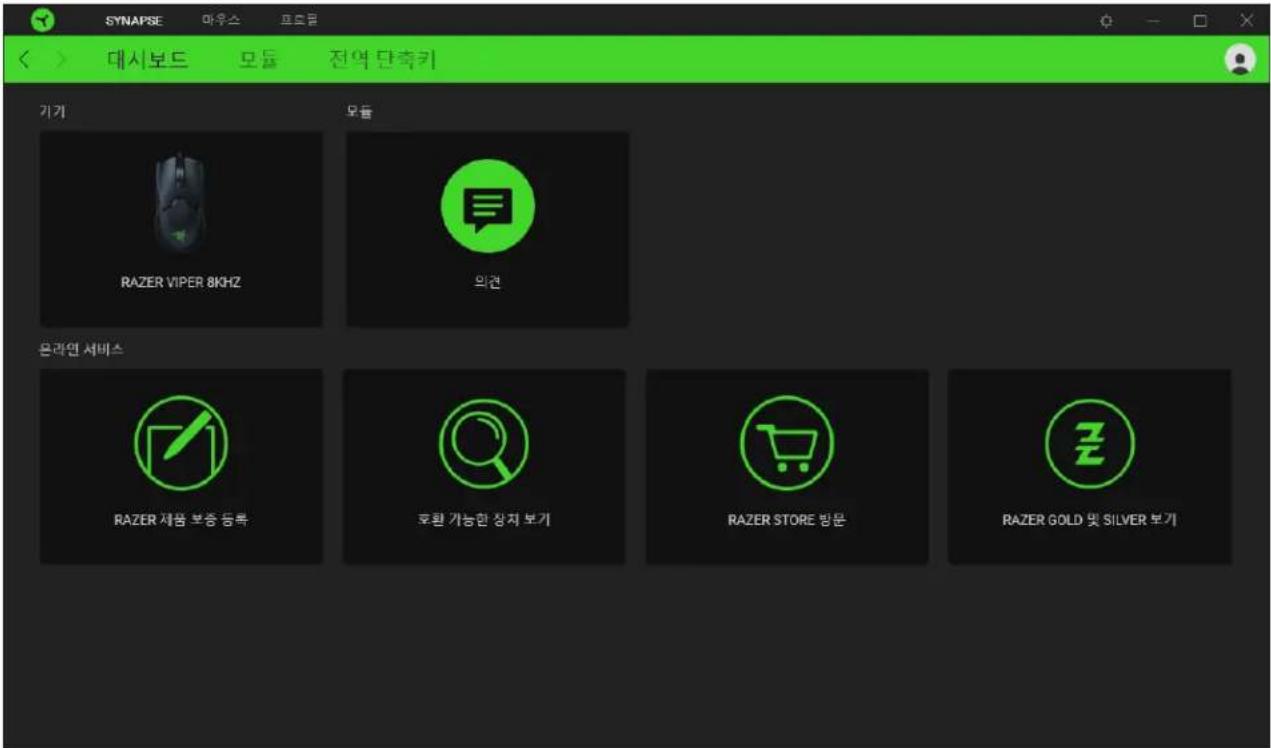Screen dimensions: 1271x748
Task: Open the Razer Store cart icon
Action: [787, 443]
